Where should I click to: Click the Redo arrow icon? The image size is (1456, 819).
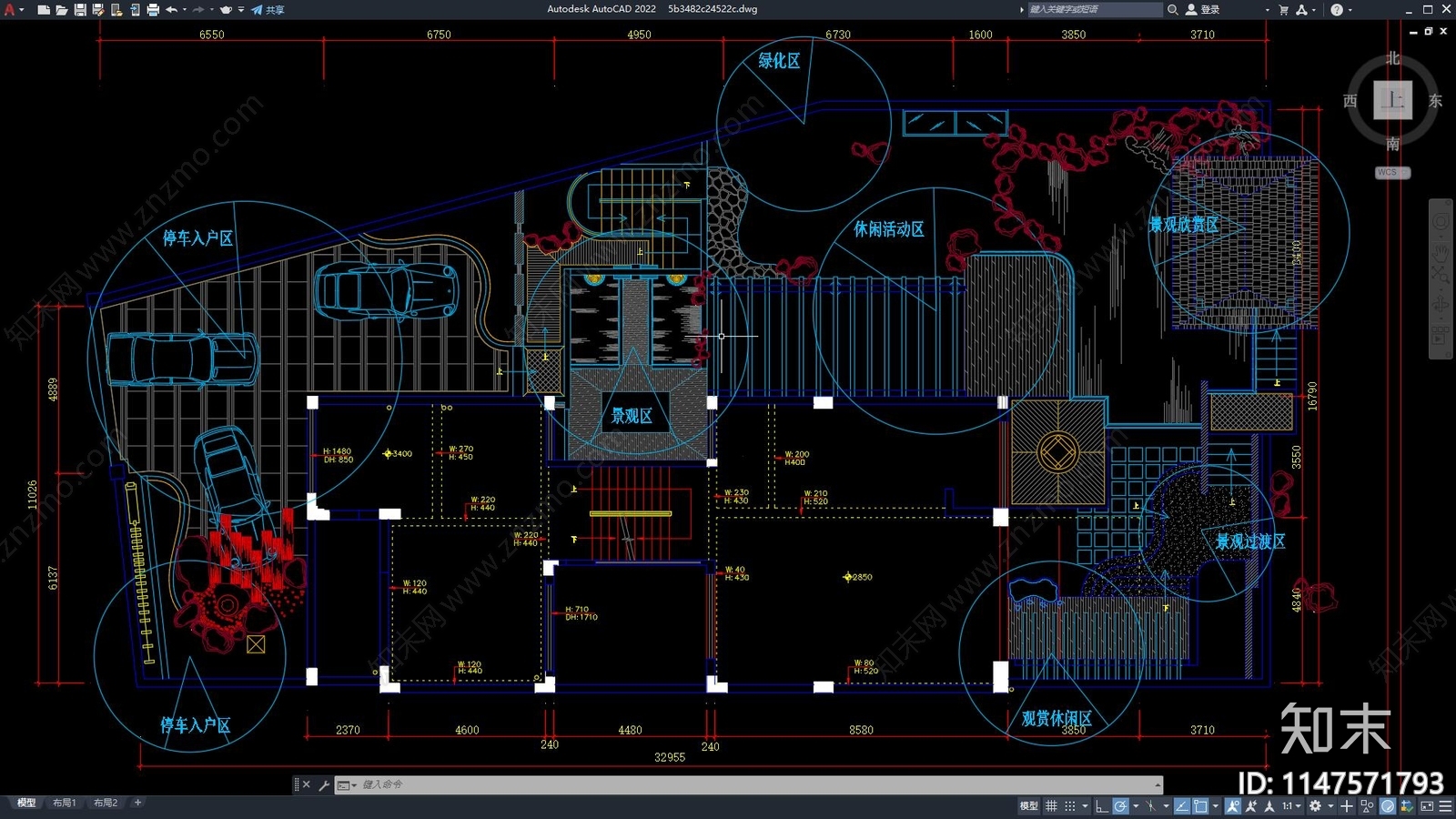click(x=198, y=10)
